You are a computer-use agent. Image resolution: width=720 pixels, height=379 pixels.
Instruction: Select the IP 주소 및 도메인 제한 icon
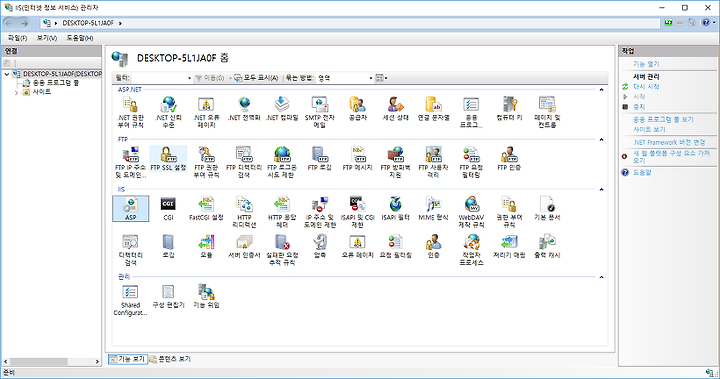click(320, 212)
